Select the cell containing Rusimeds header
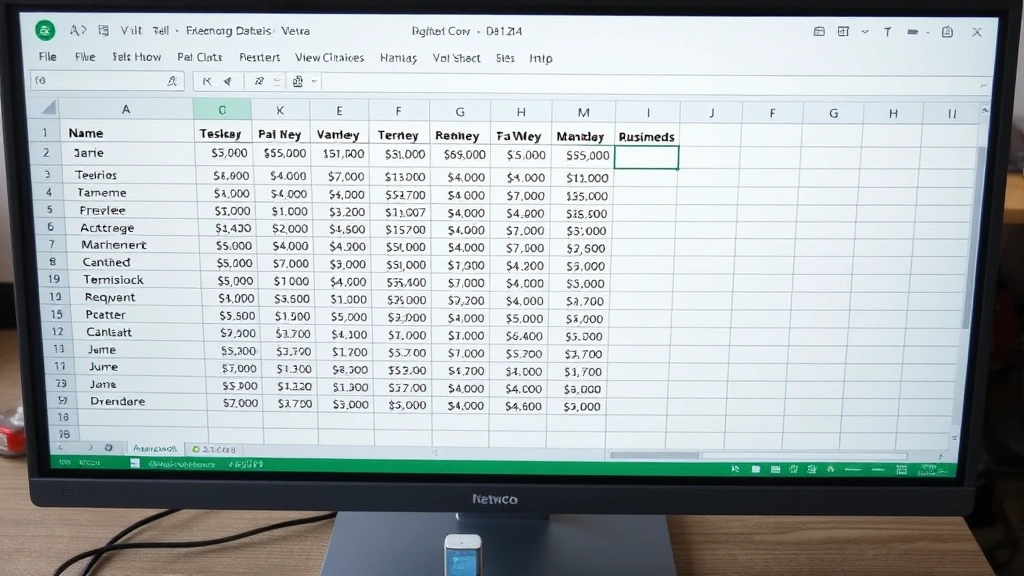 click(647, 136)
